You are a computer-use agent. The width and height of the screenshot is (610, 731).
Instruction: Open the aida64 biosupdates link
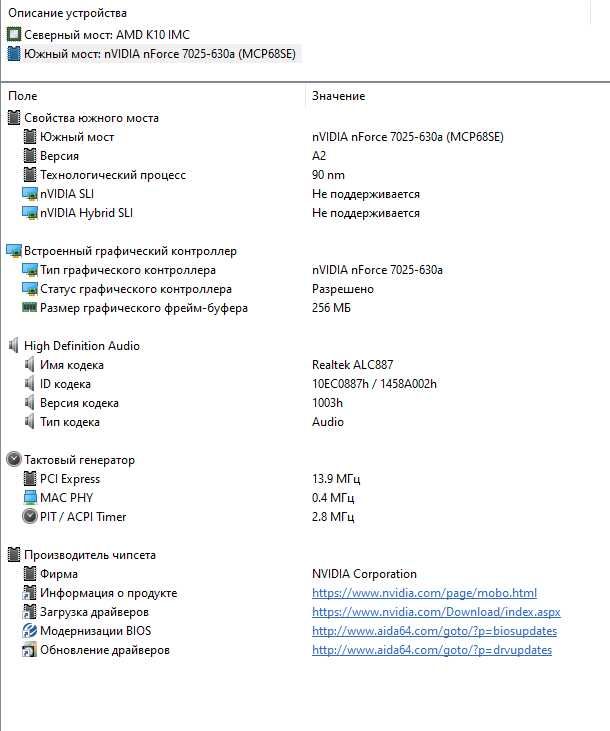434,631
